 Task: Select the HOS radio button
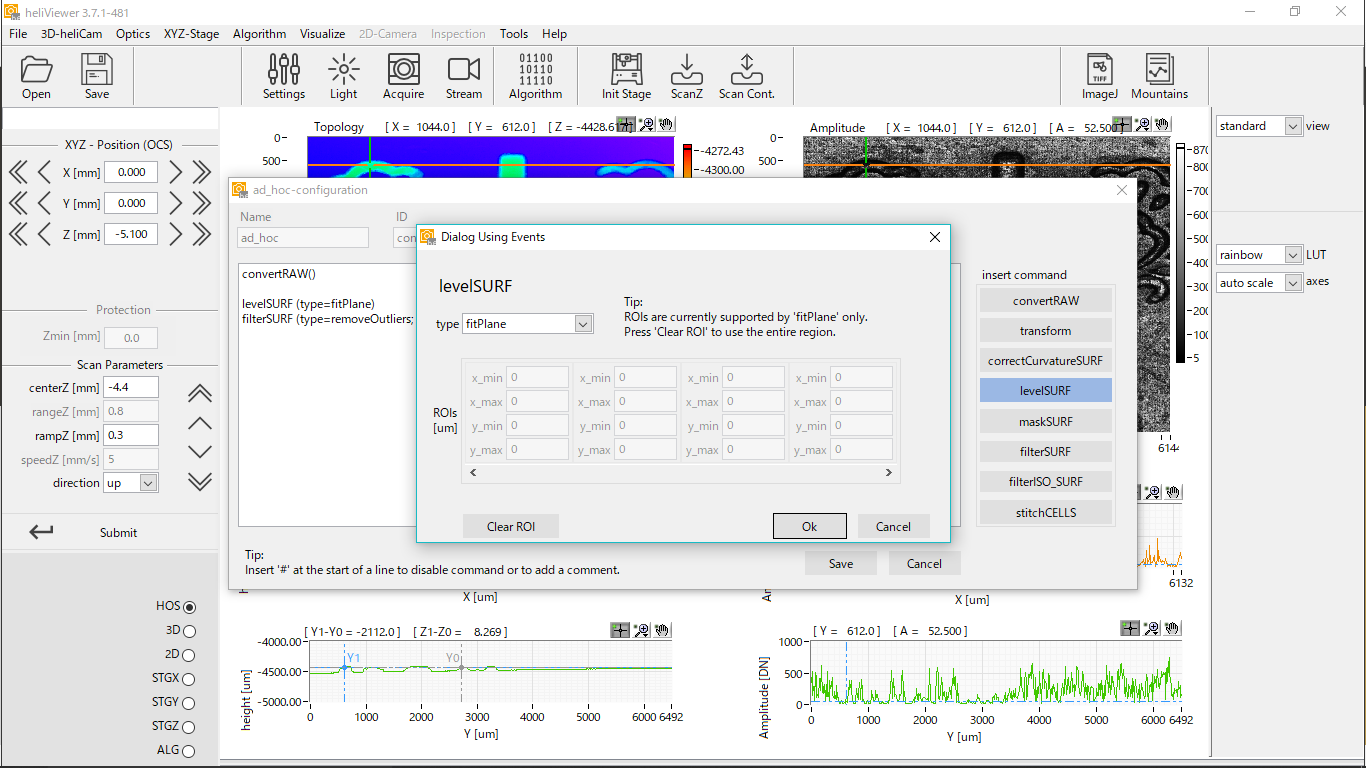pyautogui.click(x=189, y=607)
